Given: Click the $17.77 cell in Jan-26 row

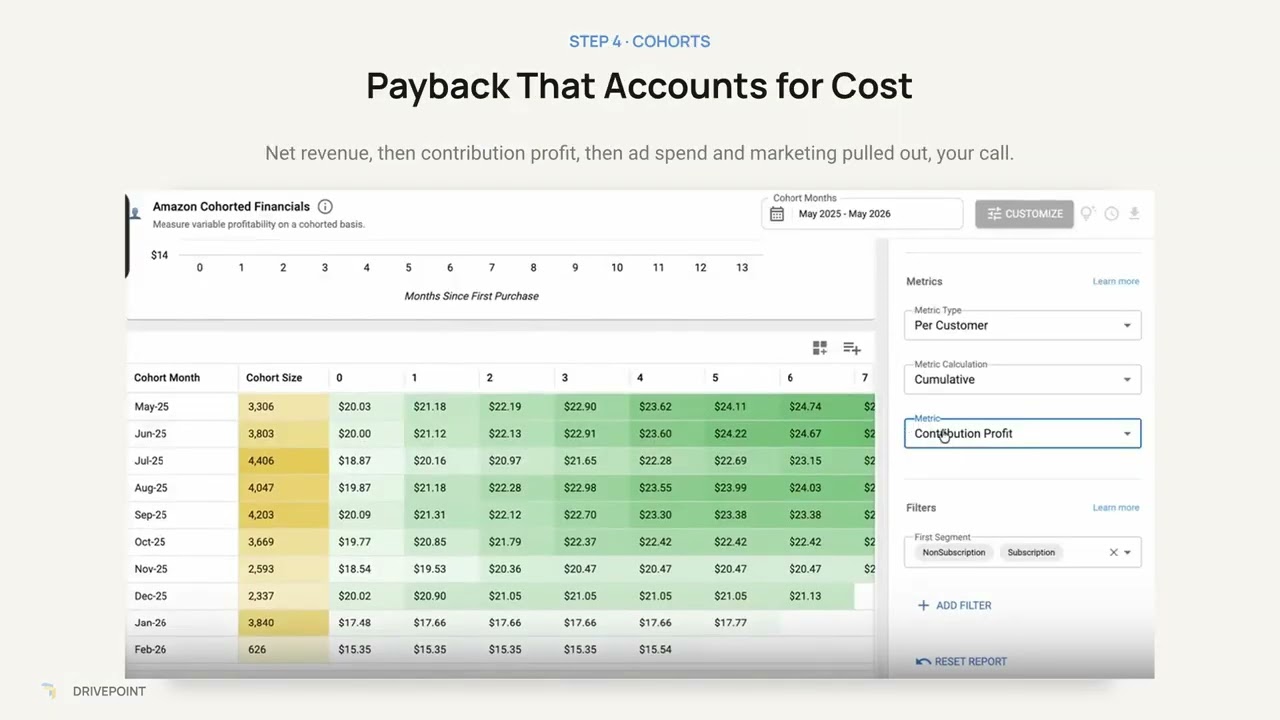Looking at the screenshot, I should [742, 622].
